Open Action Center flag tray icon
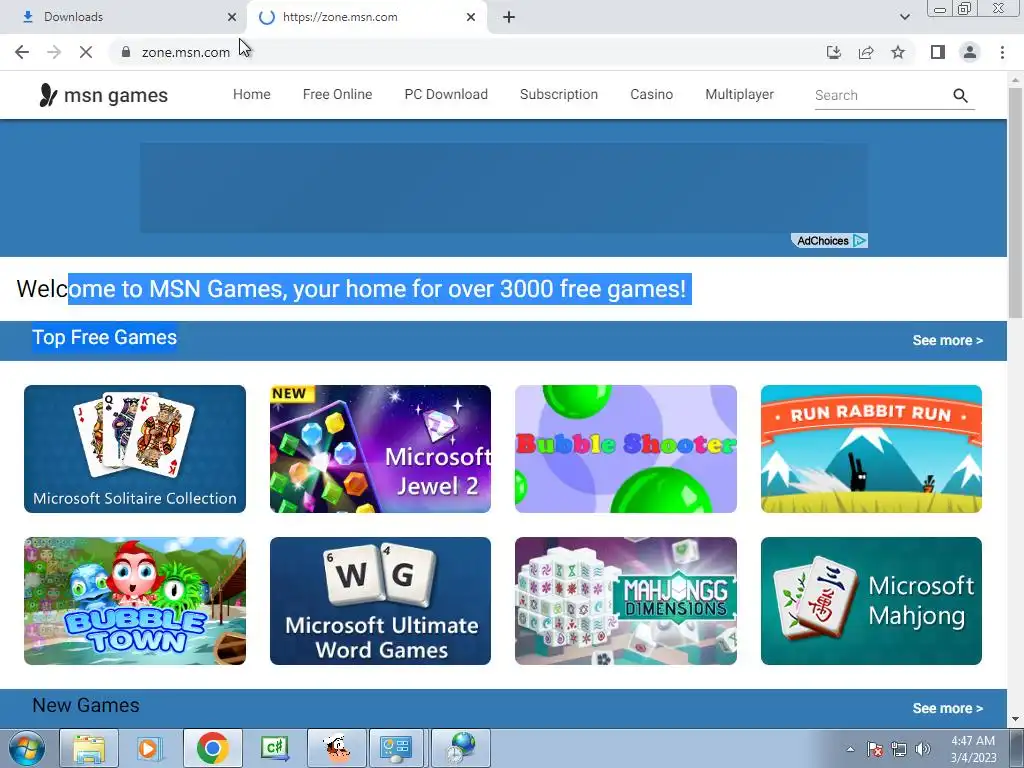Screen dimensions: 1024x768 click(x=875, y=749)
